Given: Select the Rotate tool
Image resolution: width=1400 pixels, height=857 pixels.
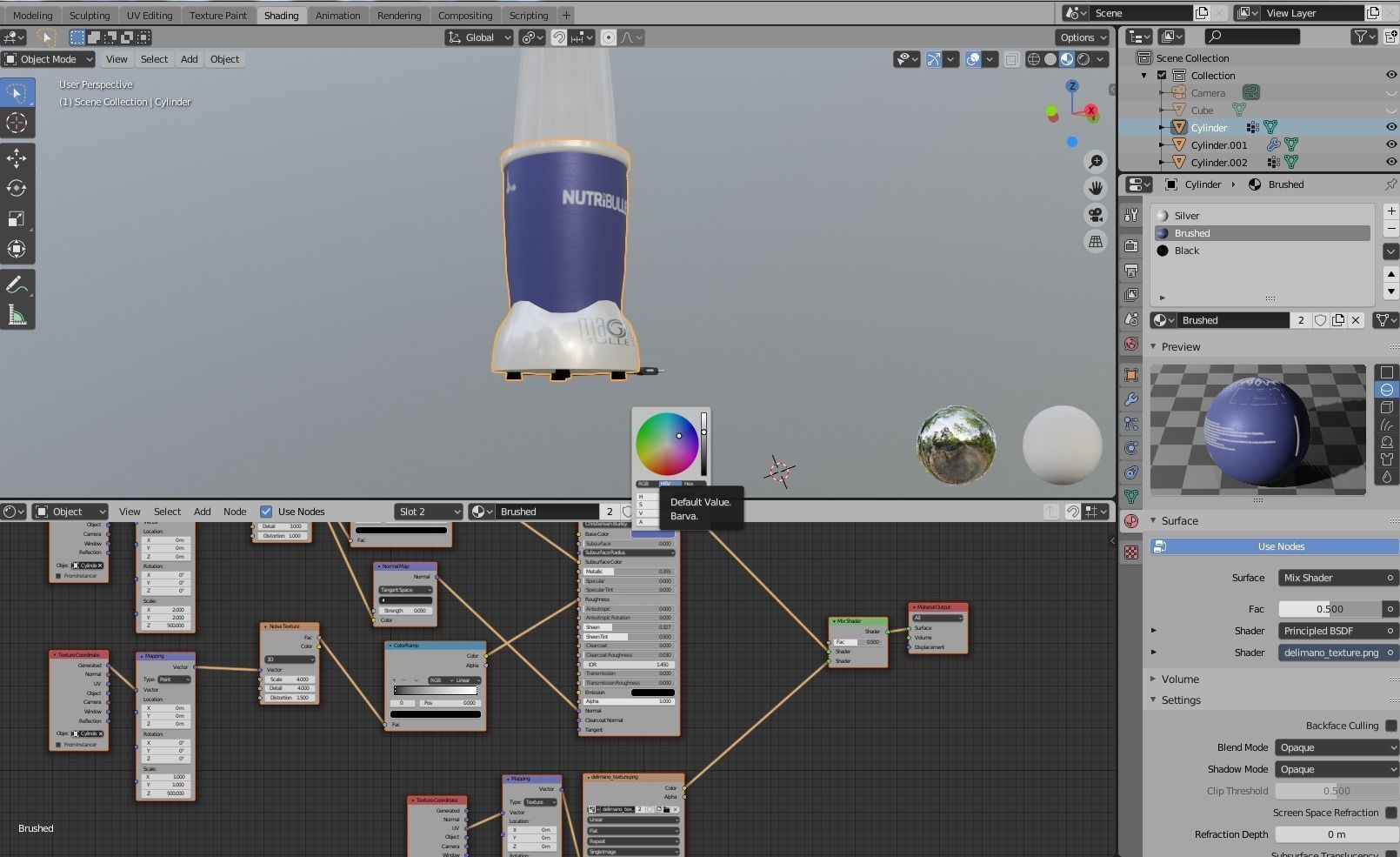Looking at the screenshot, I should 17,188.
